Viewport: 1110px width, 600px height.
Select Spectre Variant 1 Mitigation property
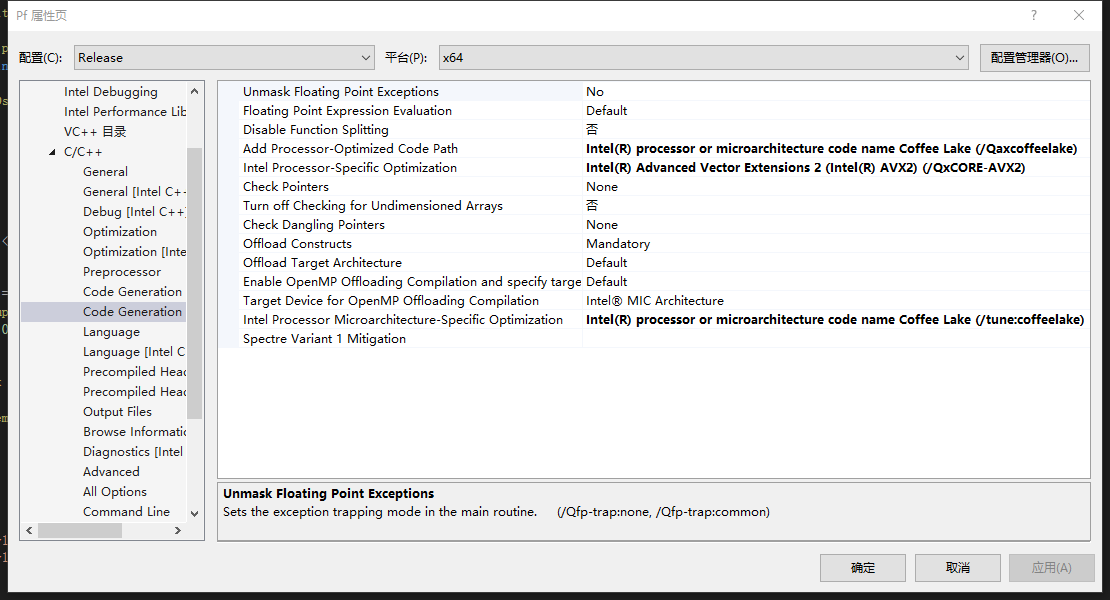pyautogui.click(x=324, y=339)
